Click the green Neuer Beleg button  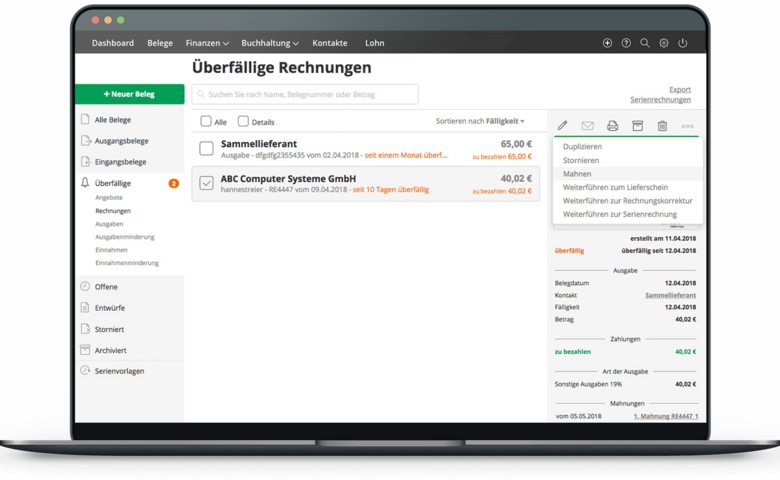coord(129,94)
